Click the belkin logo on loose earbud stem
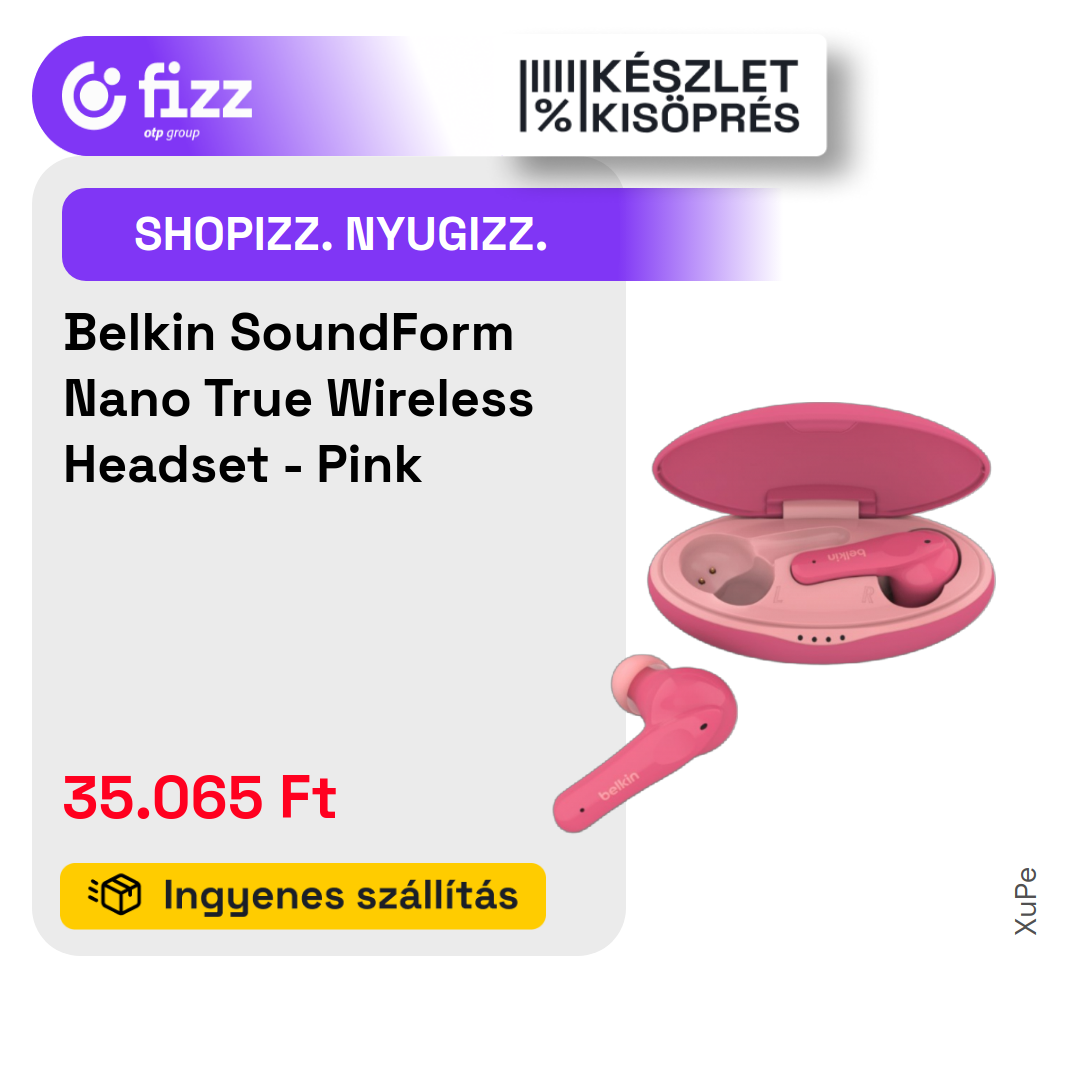The height and width of the screenshot is (1080, 1080). 618,785
